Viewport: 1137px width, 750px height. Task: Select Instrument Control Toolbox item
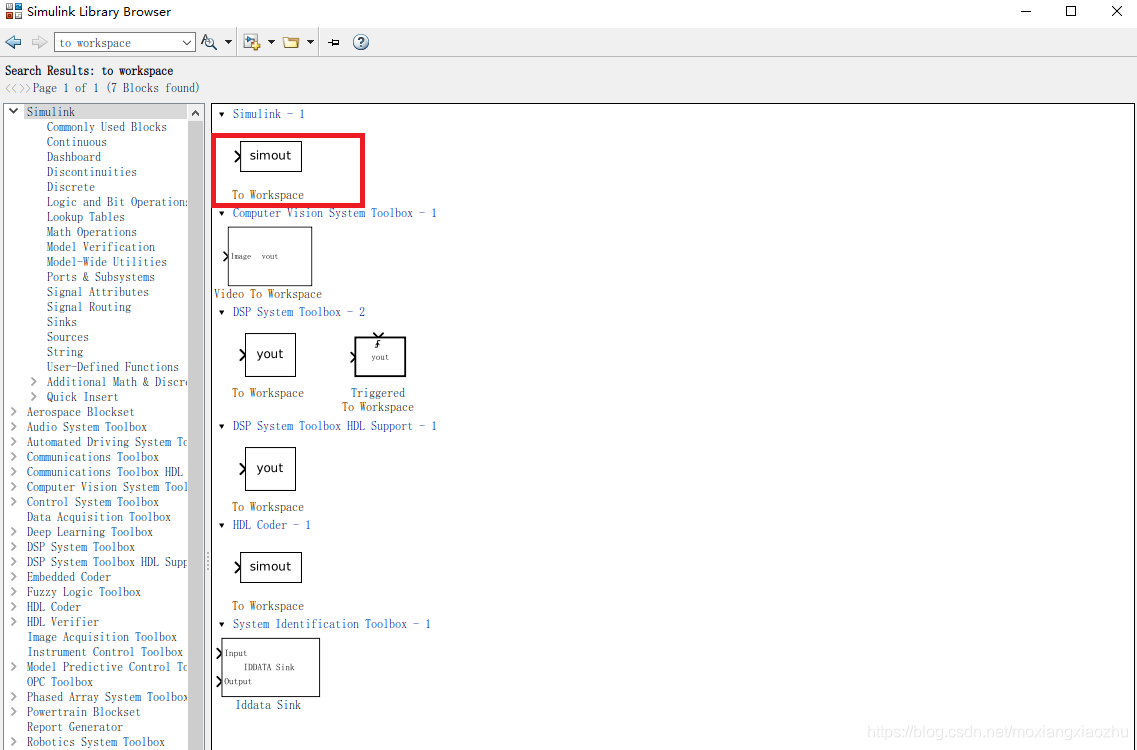pos(104,652)
